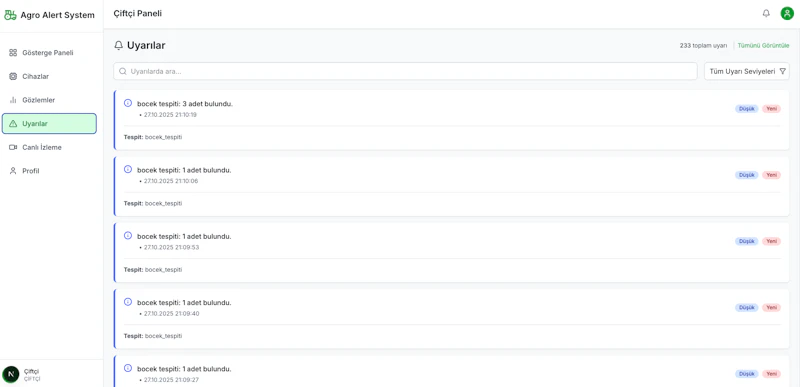The height and width of the screenshot is (387, 800).
Task: Click the timestamp 27.10.2025 21:09:40
Action: (171, 314)
